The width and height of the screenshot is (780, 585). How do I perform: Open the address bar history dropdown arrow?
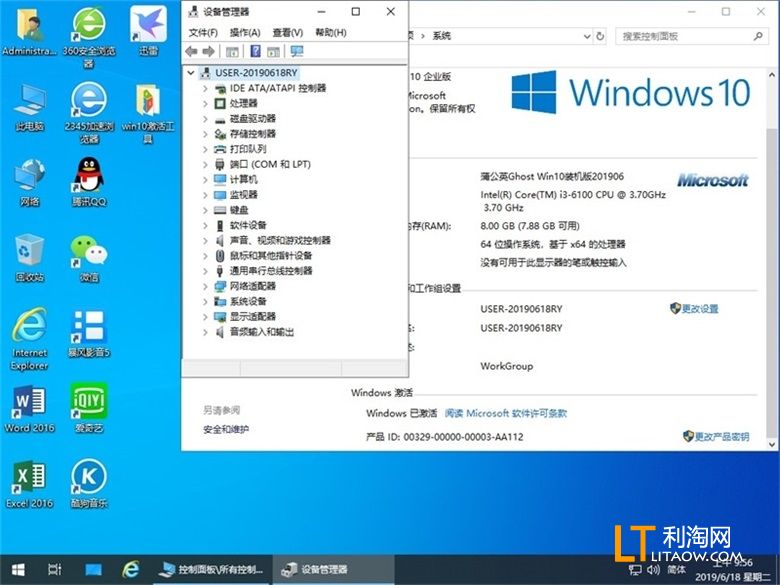587,36
